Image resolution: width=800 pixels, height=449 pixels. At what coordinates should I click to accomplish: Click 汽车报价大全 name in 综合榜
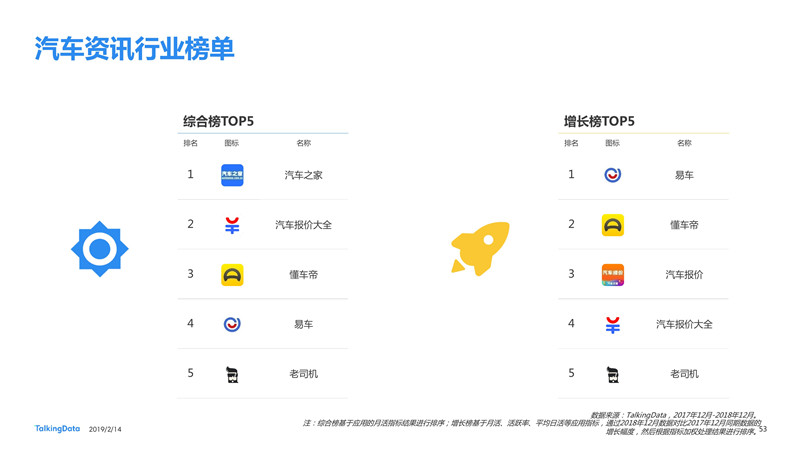pos(304,225)
